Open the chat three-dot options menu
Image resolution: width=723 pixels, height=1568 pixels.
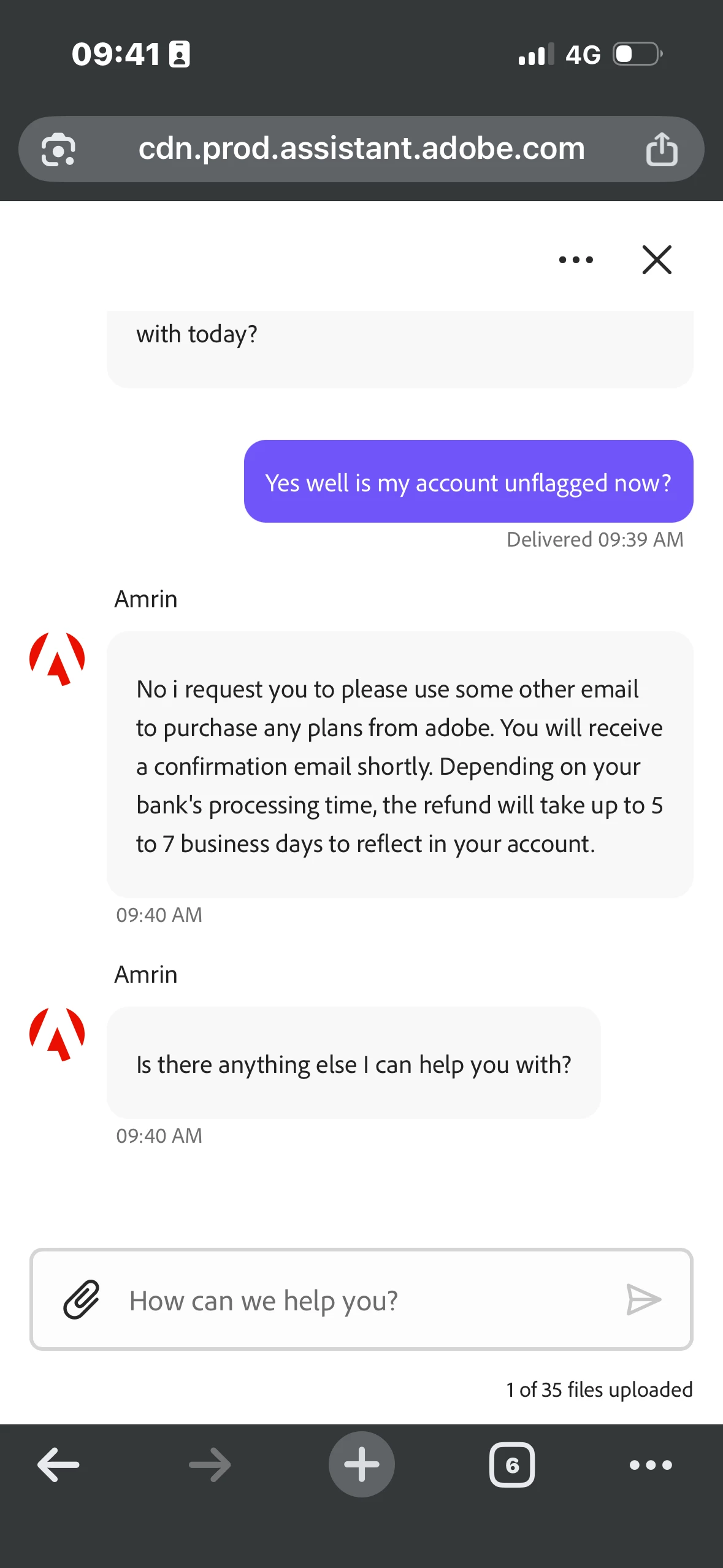pyautogui.click(x=576, y=259)
